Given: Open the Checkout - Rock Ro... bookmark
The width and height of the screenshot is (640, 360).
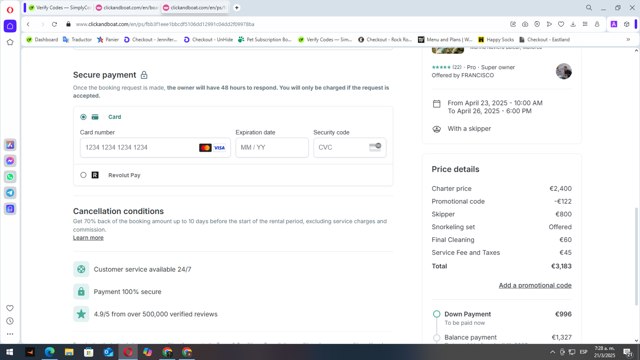Looking at the screenshot, I should tap(385, 40).
